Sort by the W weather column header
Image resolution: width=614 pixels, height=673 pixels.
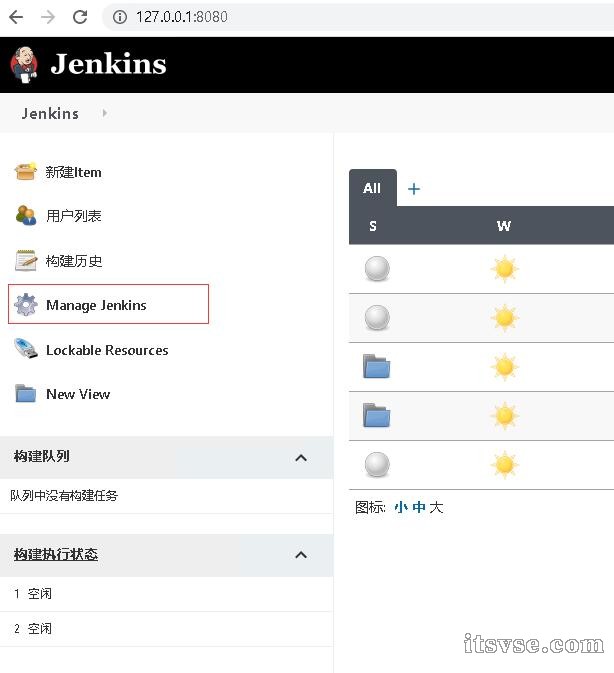pyautogui.click(x=504, y=226)
